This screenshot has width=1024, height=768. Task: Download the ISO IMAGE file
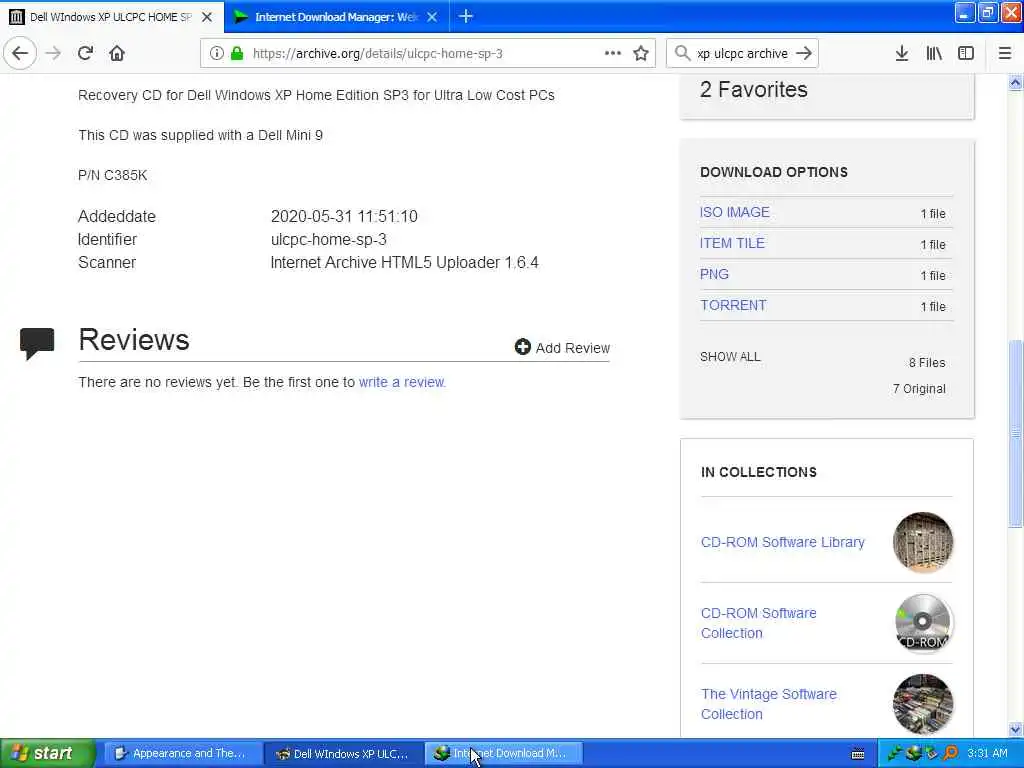pos(735,212)
